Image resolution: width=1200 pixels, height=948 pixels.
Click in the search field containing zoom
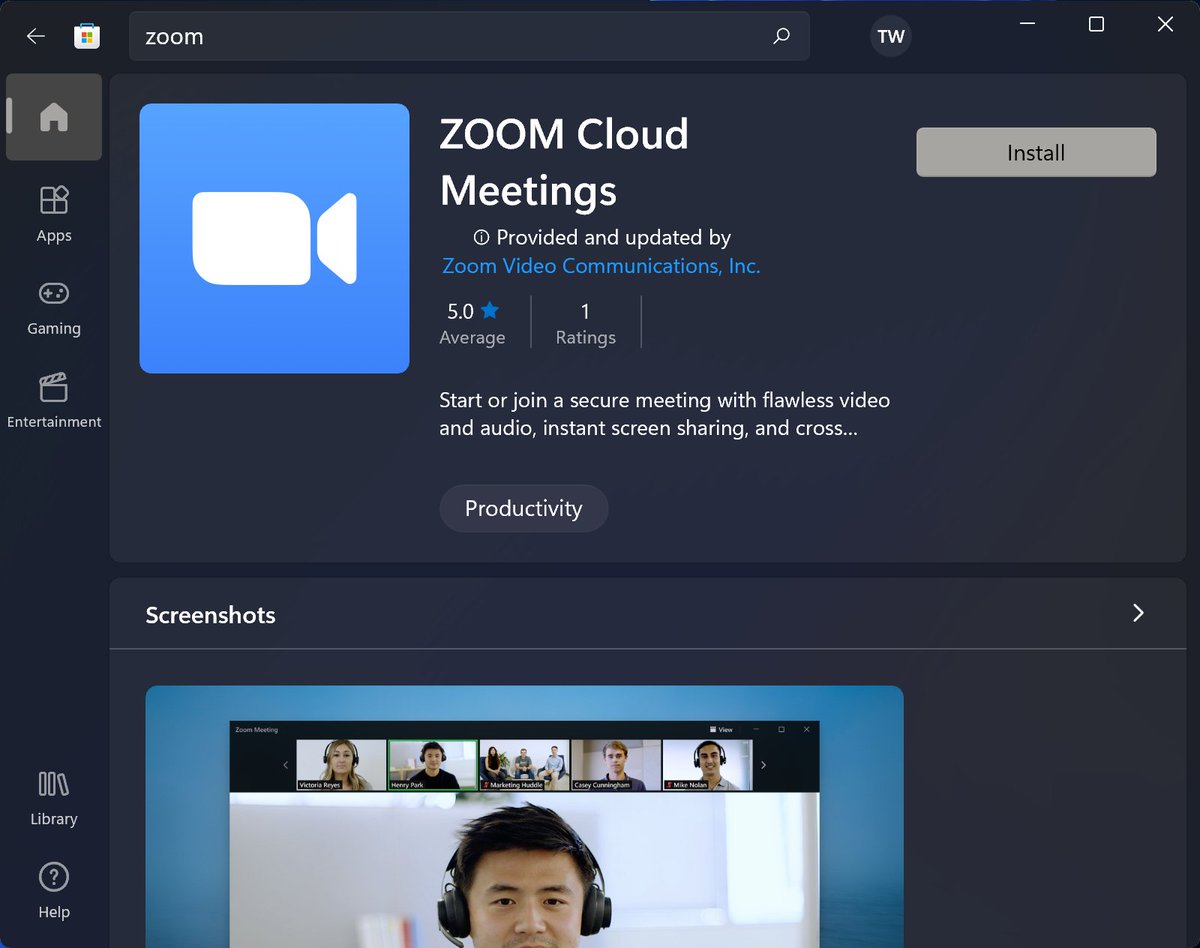469,36
